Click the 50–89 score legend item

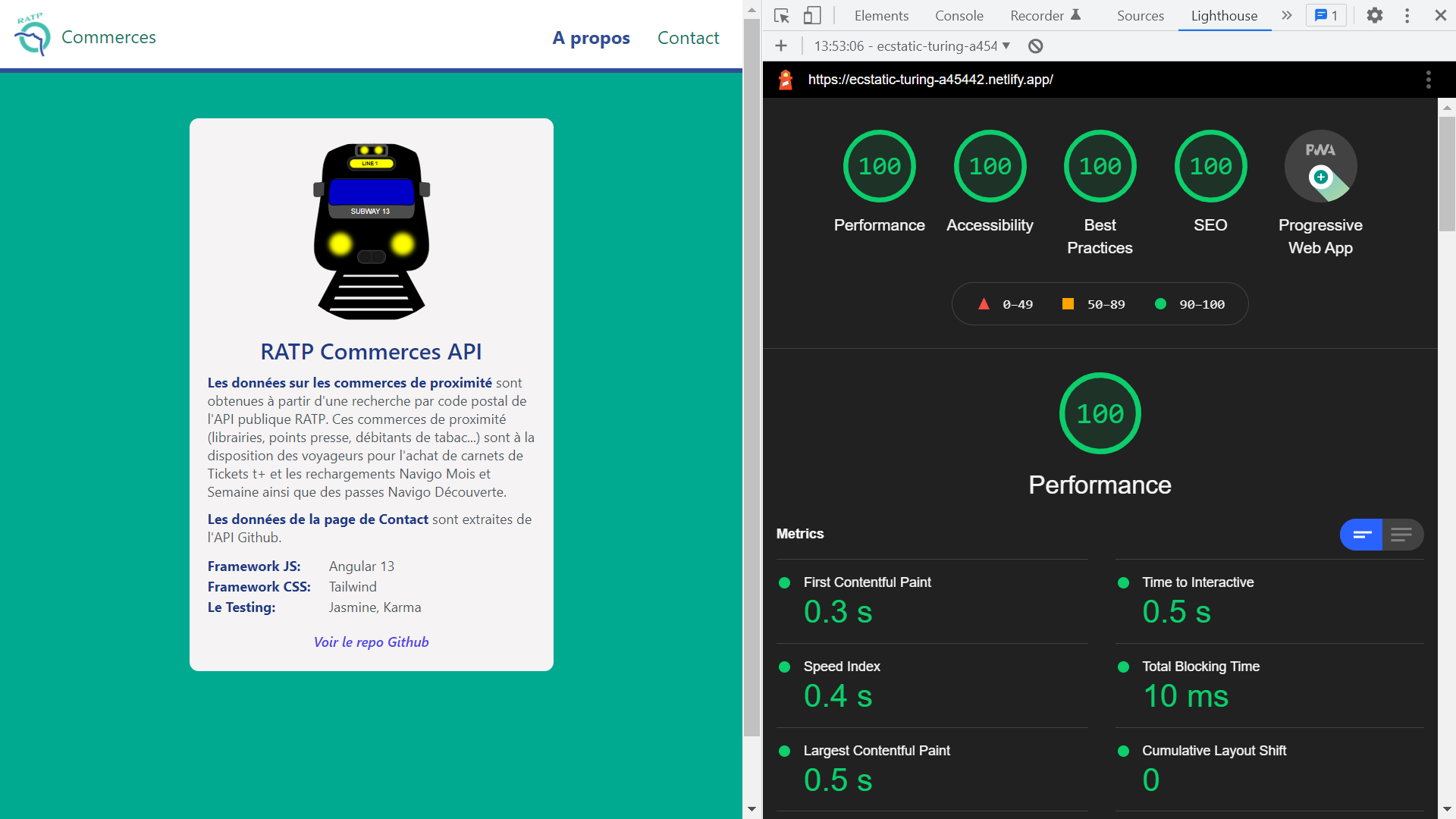[1094, 304]
